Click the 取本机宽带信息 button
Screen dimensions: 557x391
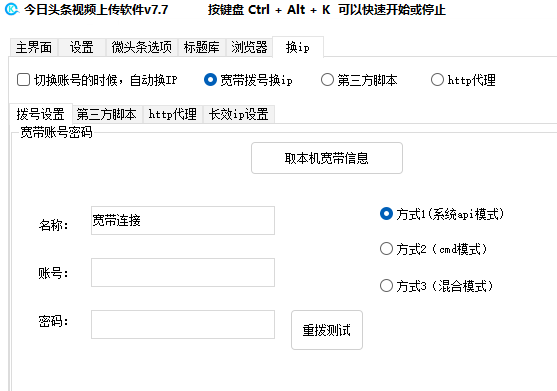click(327, 158)
